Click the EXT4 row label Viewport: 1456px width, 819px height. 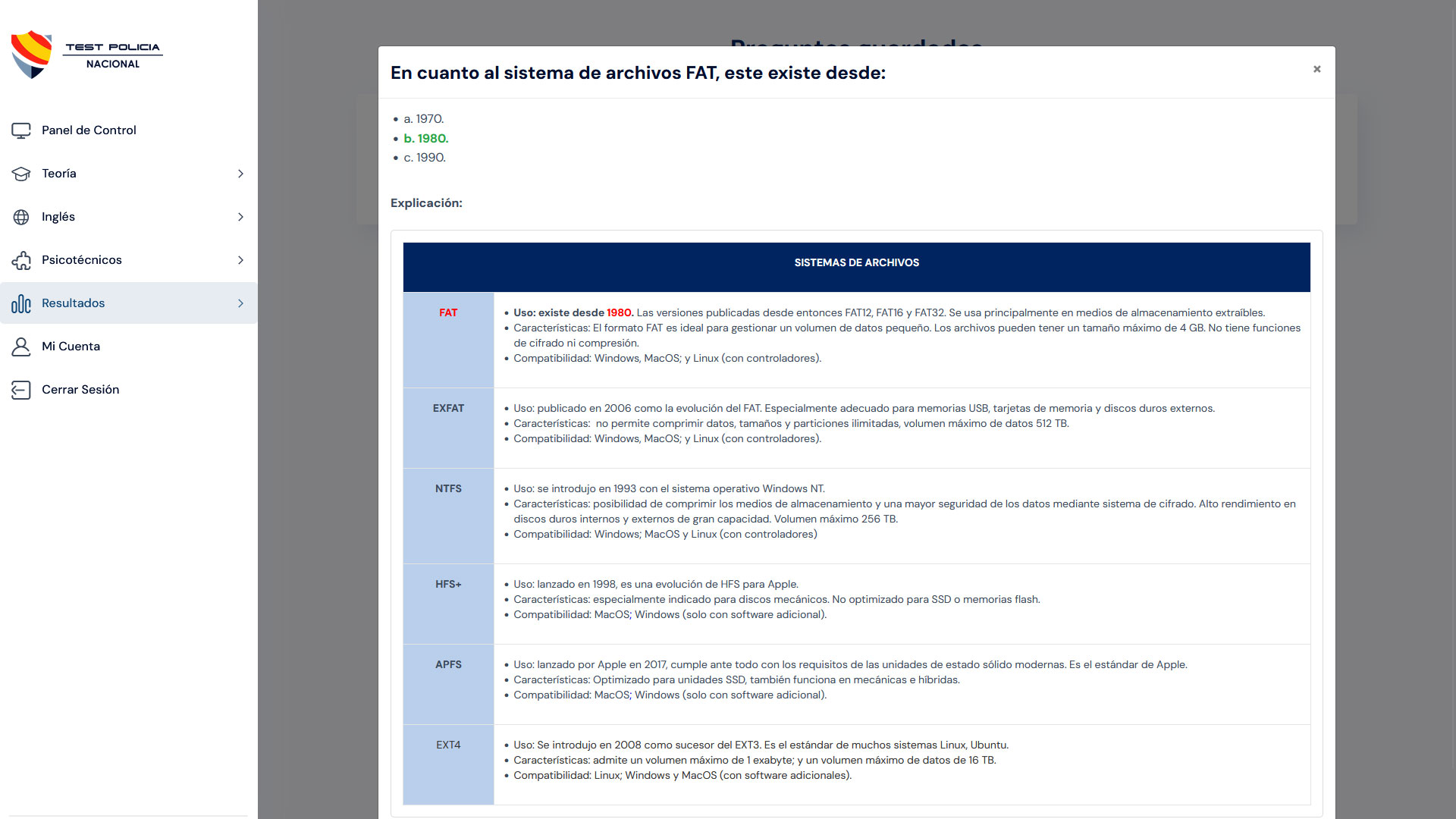pos(448,745)
